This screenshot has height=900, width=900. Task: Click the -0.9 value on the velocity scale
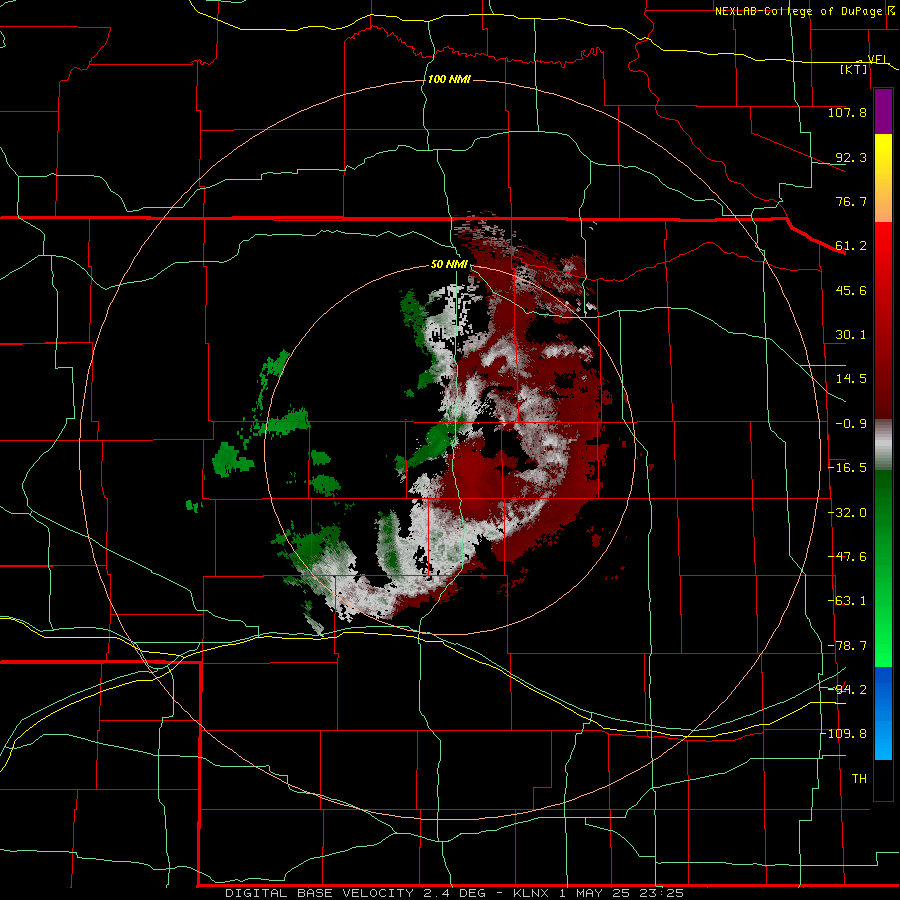pyautogui.click(x=851, y=424)
